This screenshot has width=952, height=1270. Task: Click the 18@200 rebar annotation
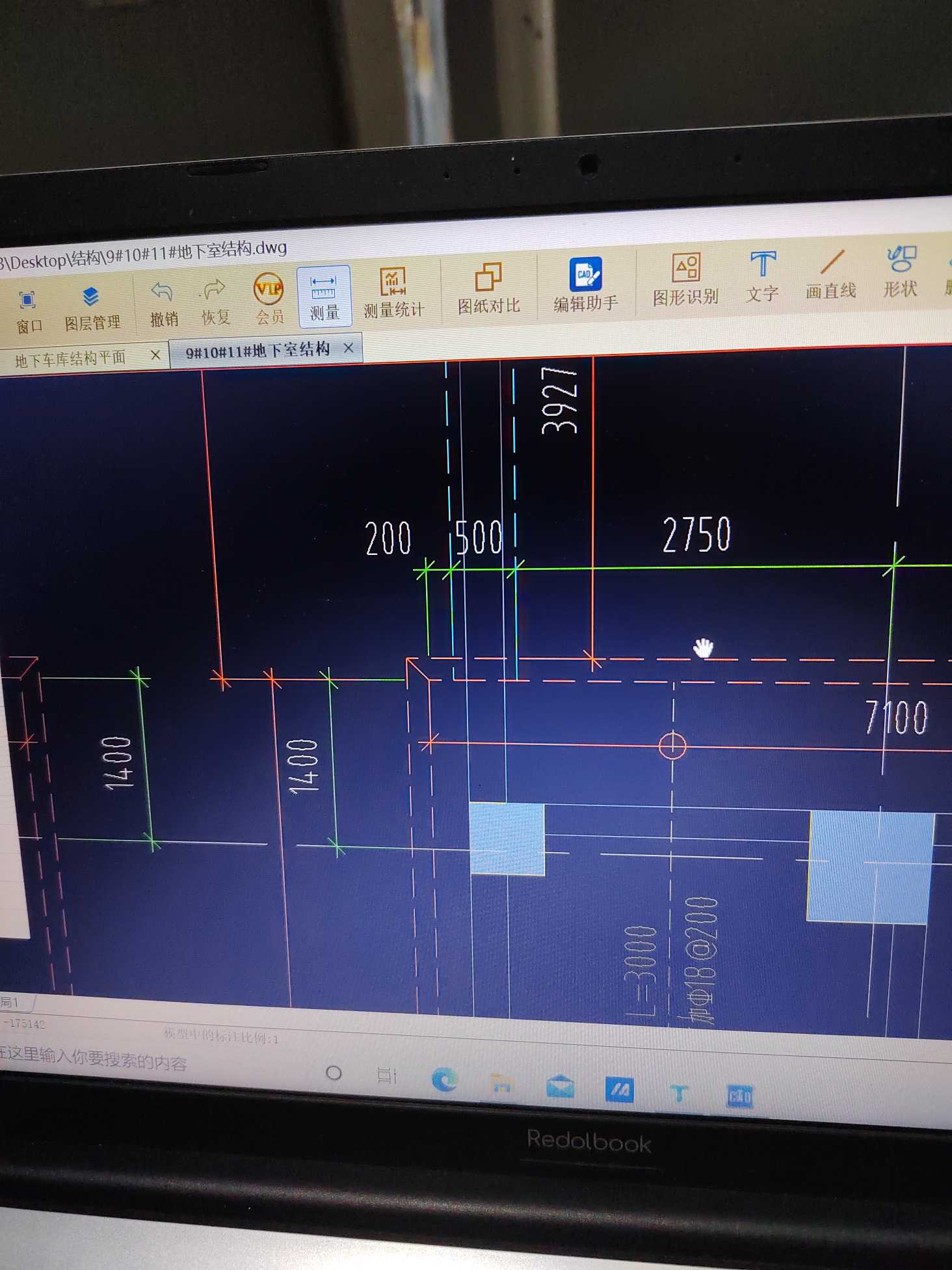point(702,960)
